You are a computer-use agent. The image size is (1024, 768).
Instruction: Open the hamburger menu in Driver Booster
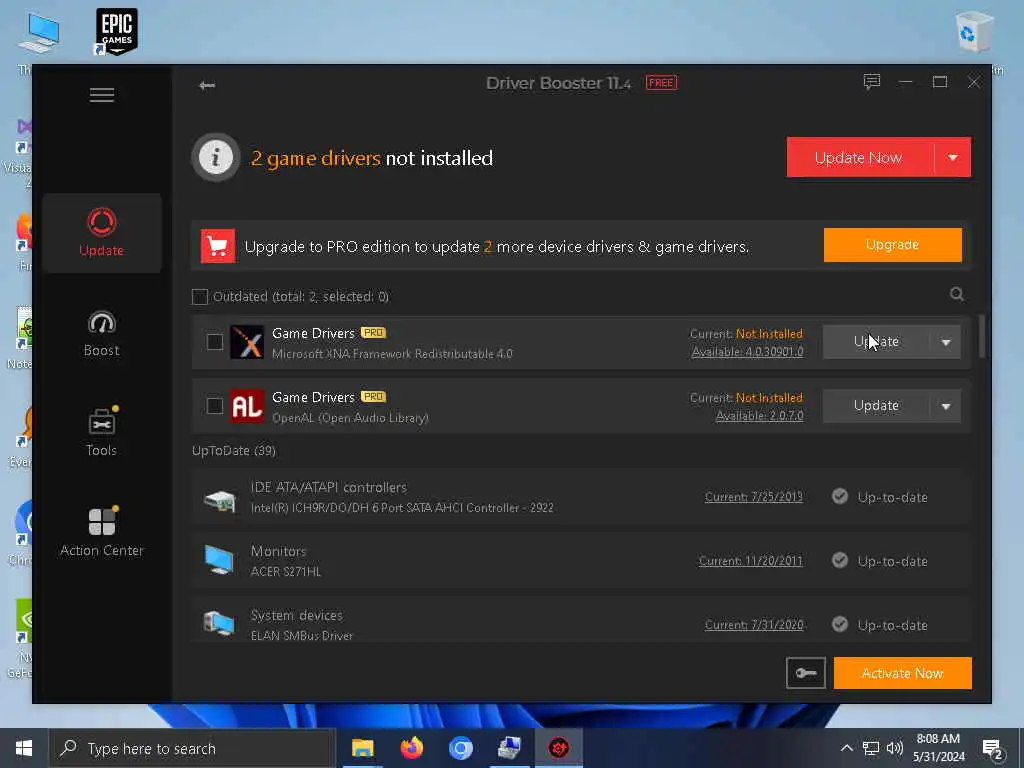[102, 95]
